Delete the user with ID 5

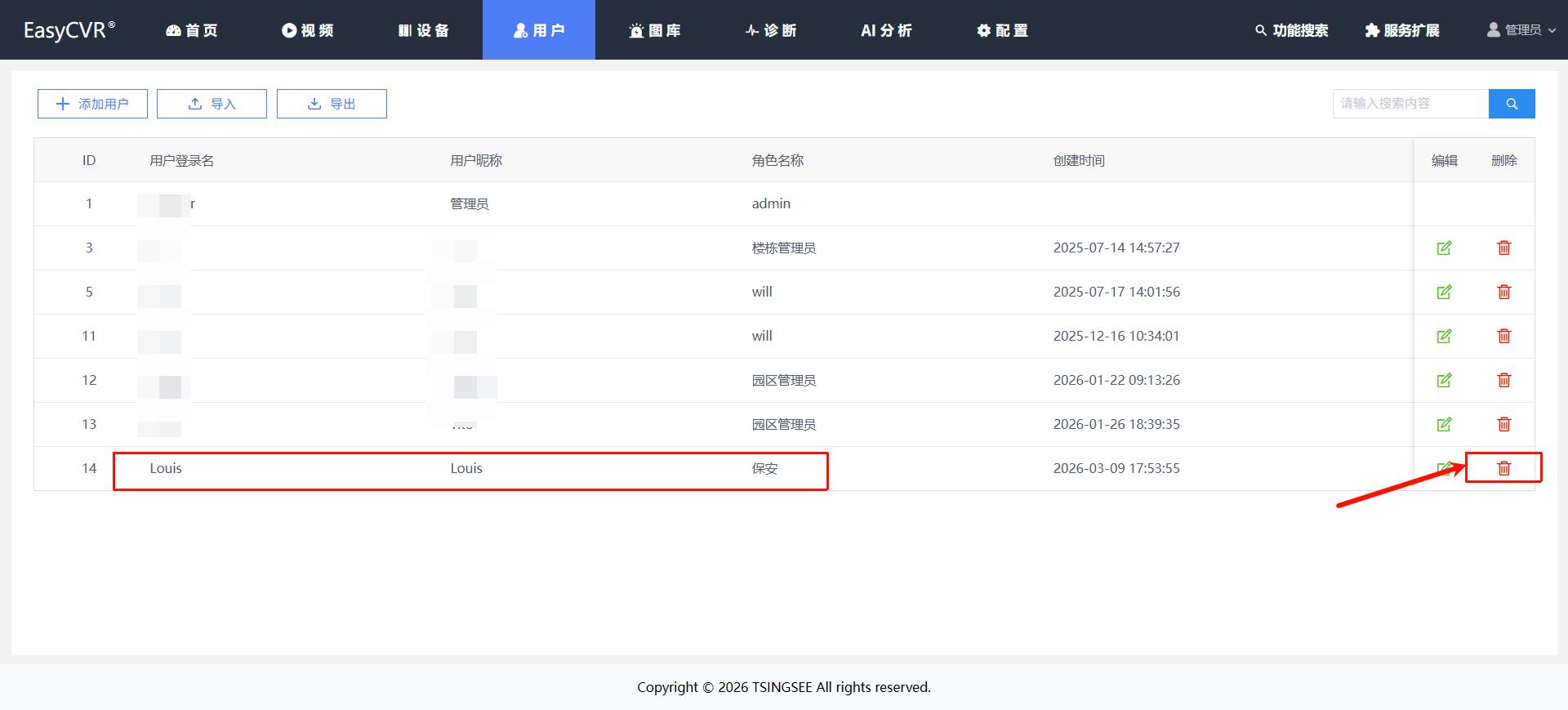click(1503, 292)
